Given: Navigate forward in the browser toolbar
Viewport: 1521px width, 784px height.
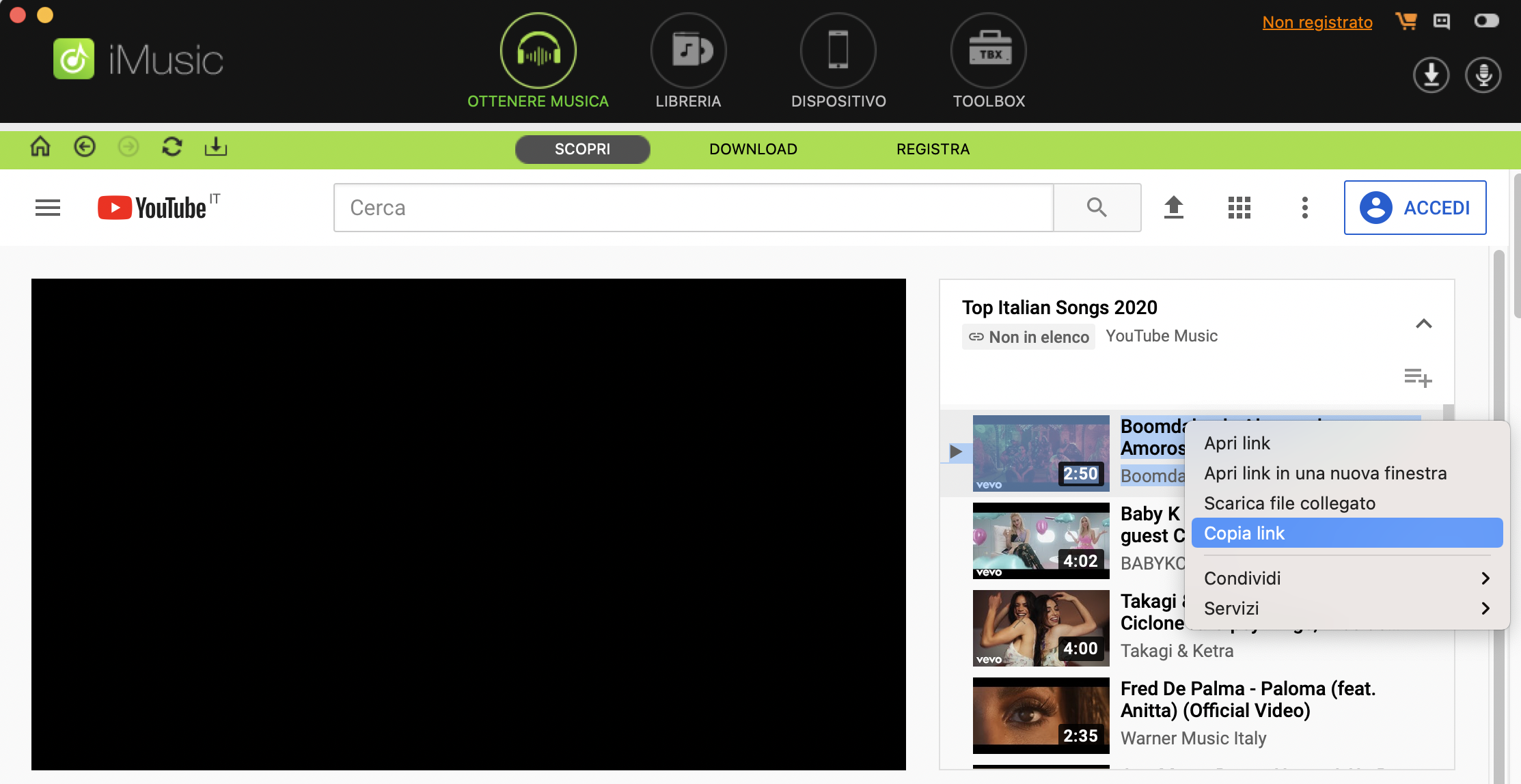Looking at the screenshot, I should click(128, 146).
